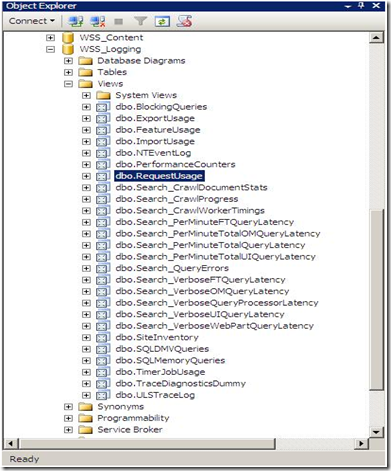Click the Refresh toolbar icon

click(x=162, y=22)
